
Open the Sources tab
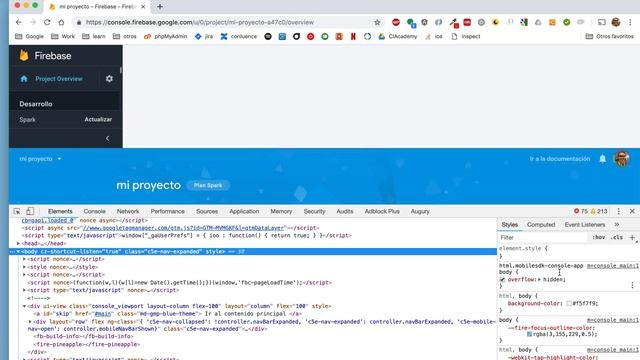coord(207,211)
